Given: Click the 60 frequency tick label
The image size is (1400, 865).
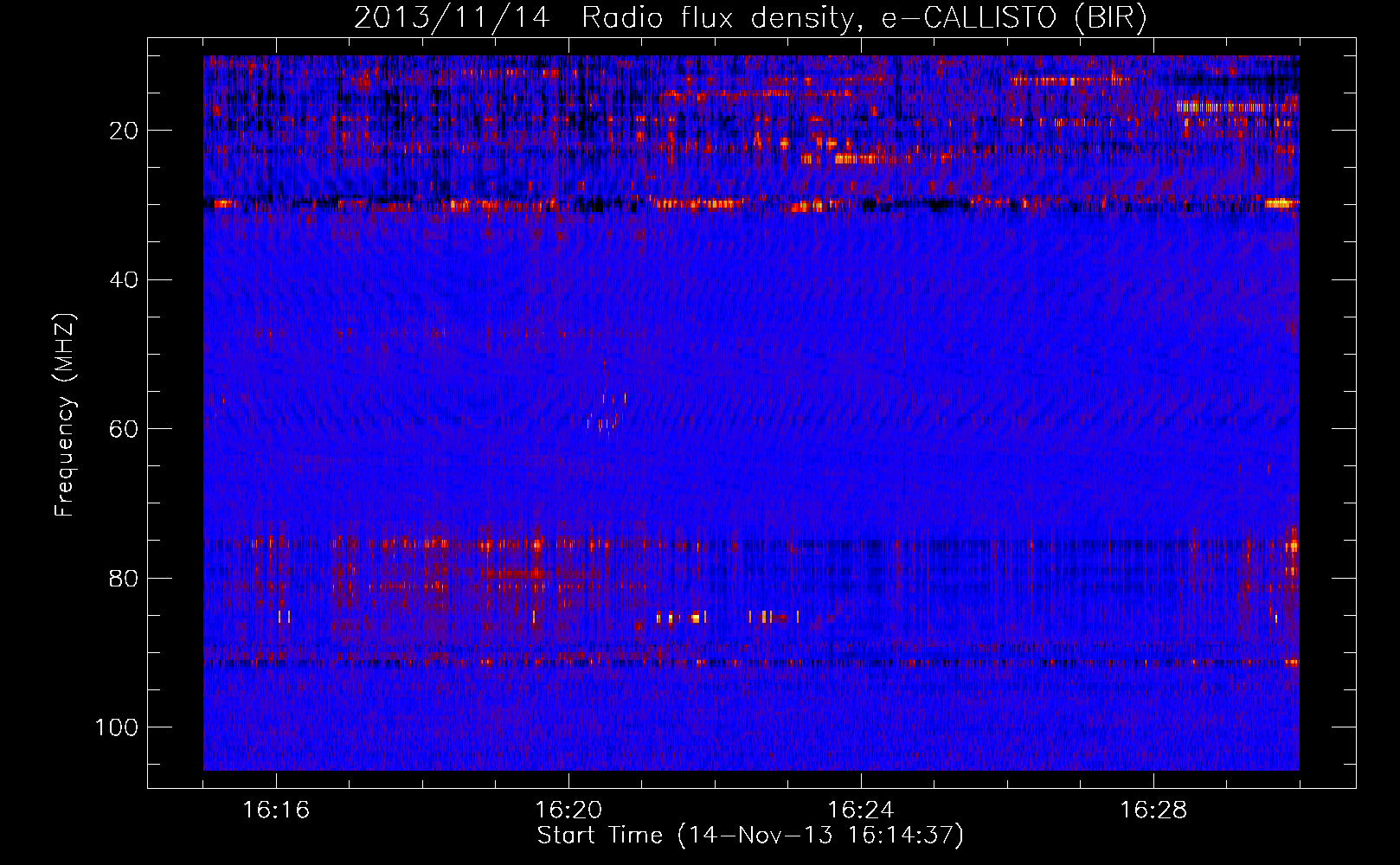Looking at the screenshot, I should tap(124, 429).
